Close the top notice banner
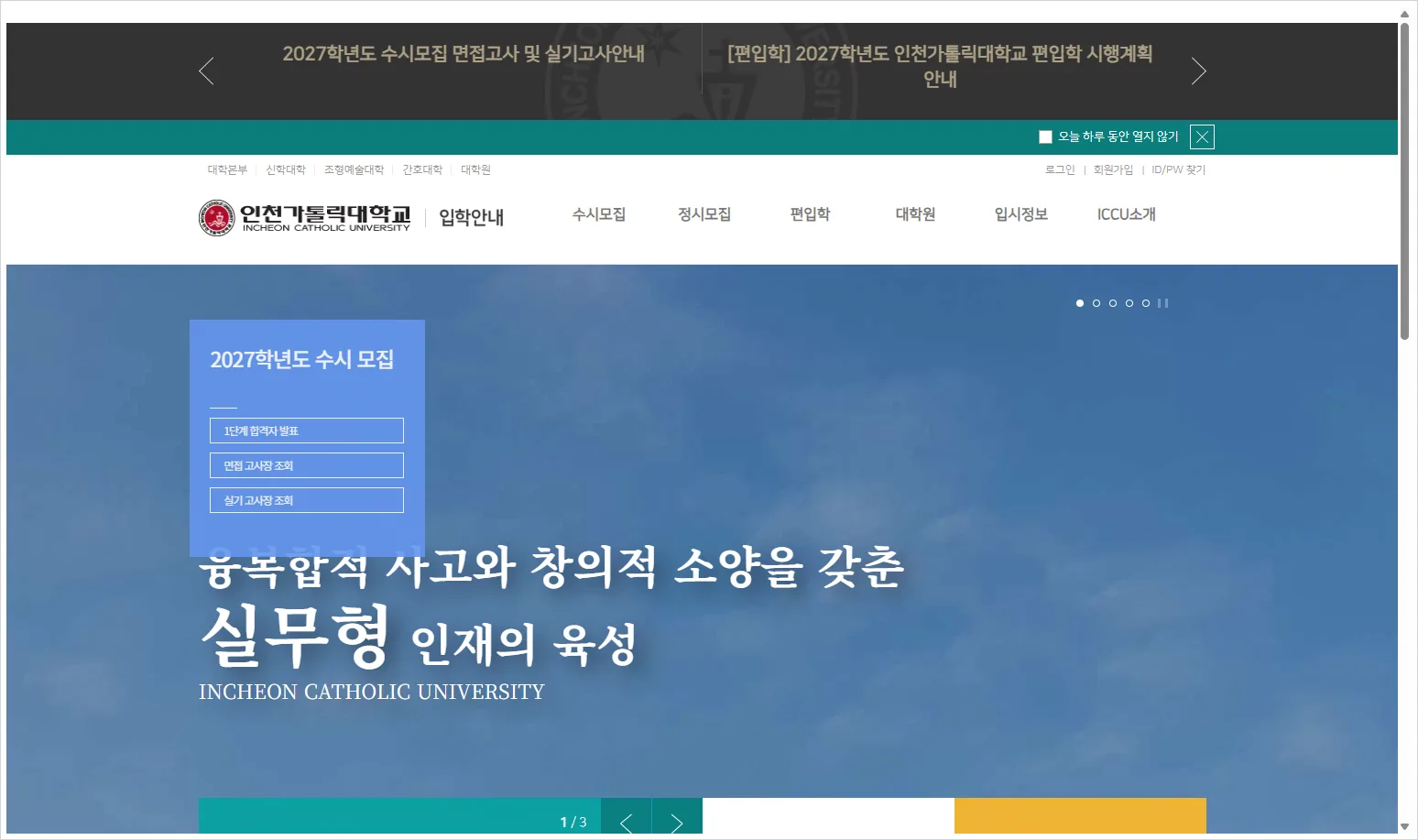 point(1202,137)
